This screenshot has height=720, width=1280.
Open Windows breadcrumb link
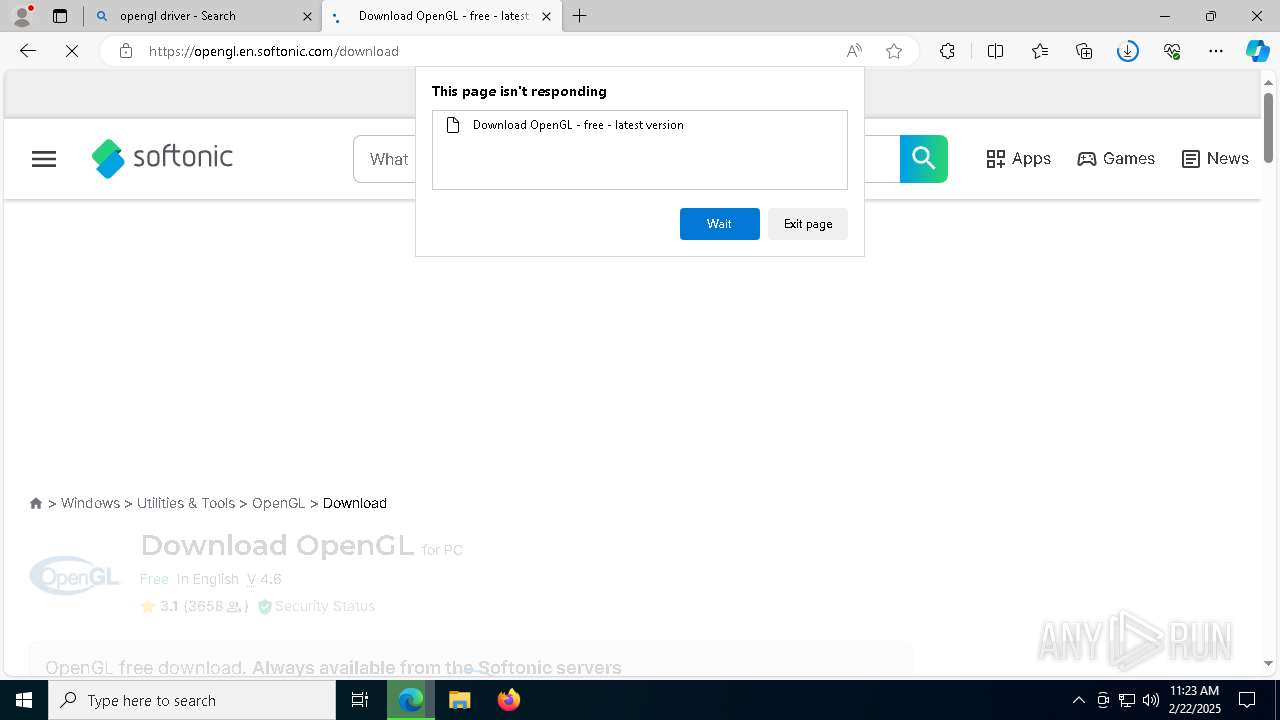90,503
